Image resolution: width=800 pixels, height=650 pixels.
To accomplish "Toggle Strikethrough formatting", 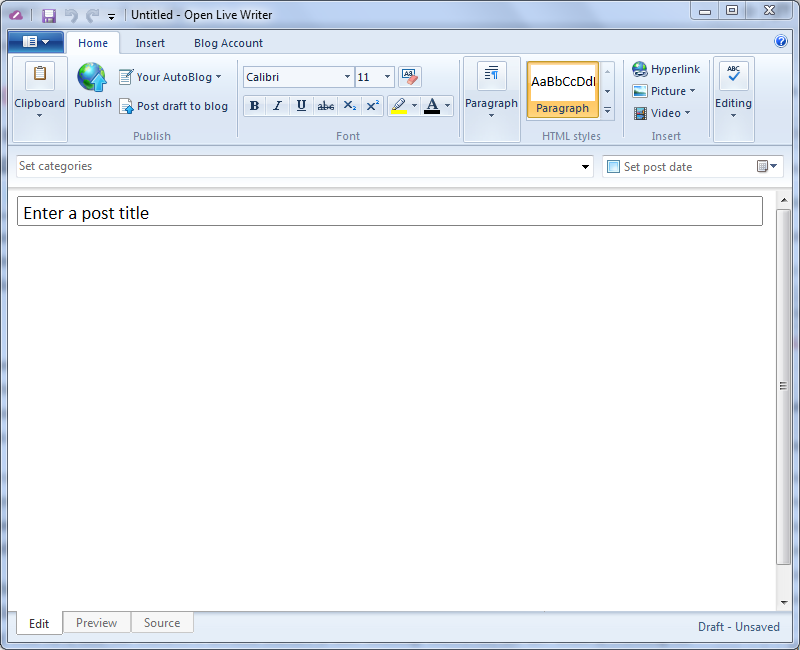I will coord(326,106).
